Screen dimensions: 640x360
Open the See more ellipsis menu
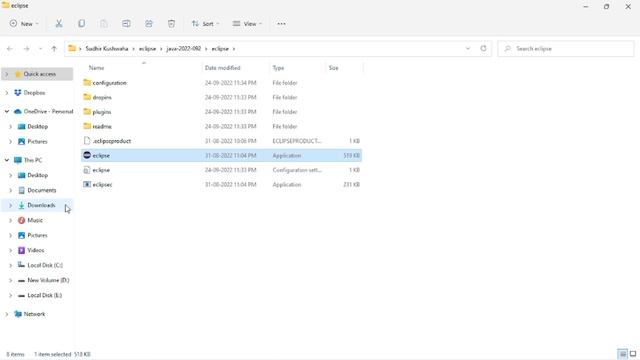pos(281,24)
